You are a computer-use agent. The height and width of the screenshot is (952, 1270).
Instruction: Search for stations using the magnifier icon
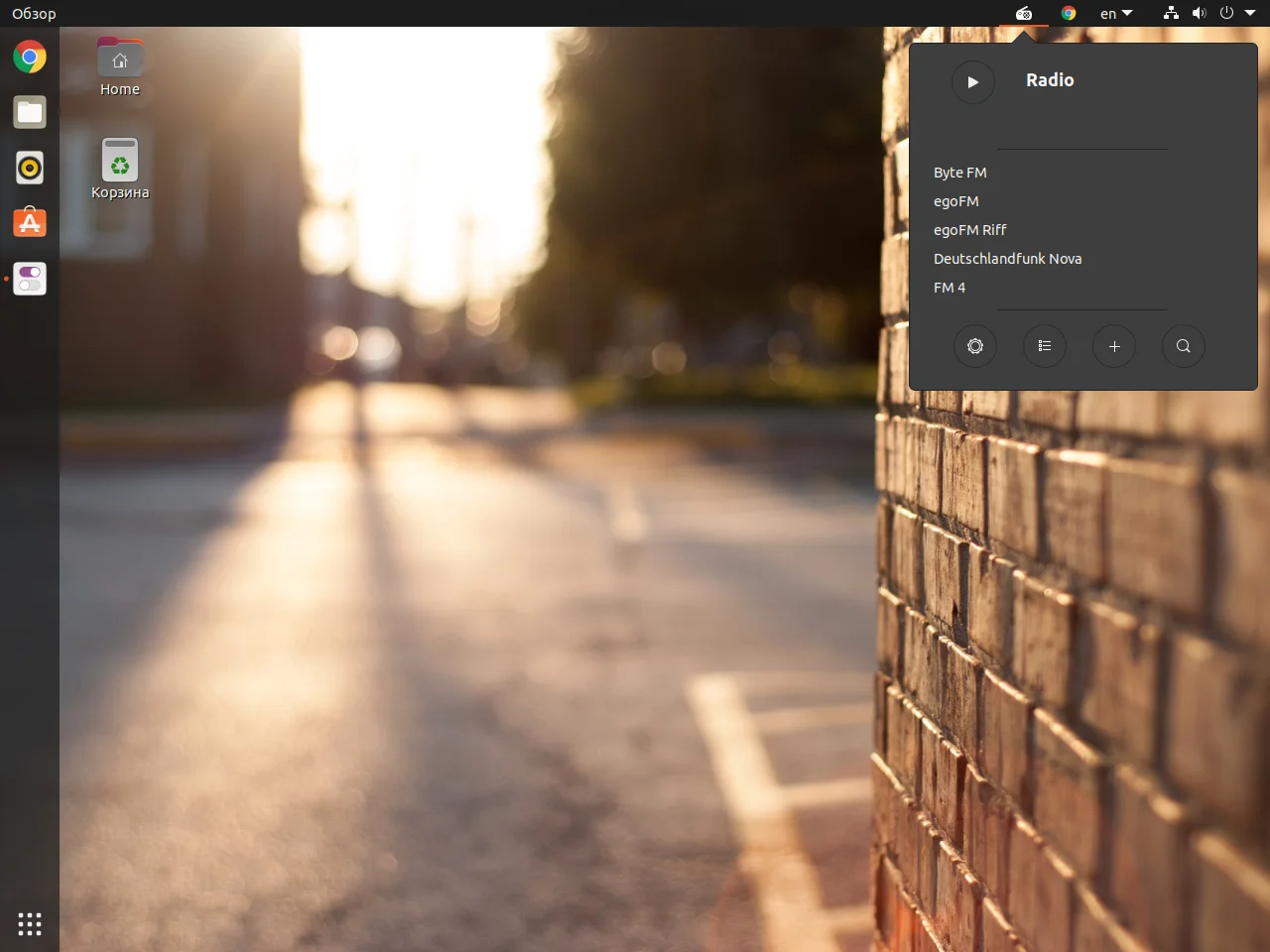tap(1184, 346)
